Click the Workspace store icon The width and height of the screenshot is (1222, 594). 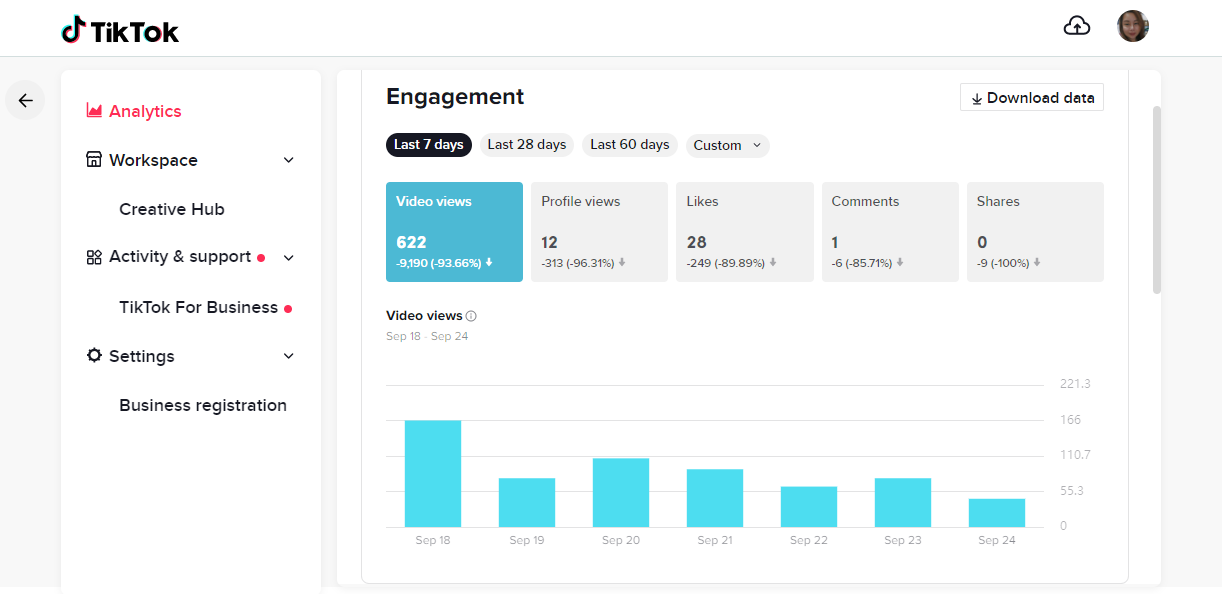pyautogui.click(x=94, y=160)
